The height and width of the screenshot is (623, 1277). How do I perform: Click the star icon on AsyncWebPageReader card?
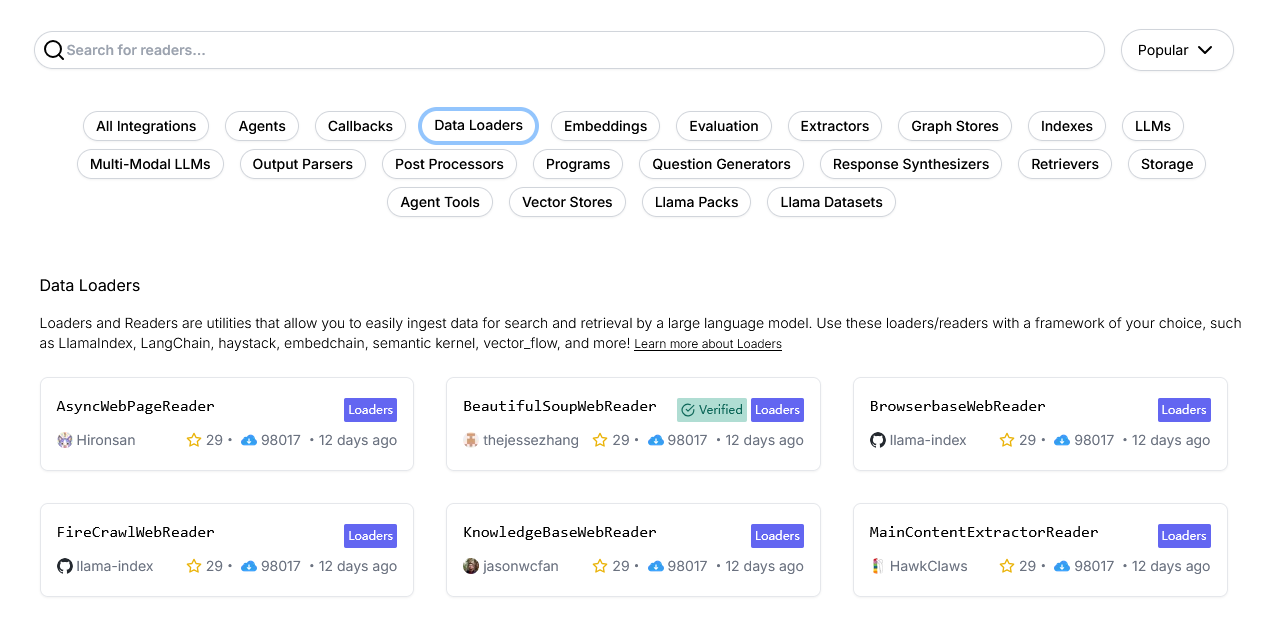tap(194, 440)
